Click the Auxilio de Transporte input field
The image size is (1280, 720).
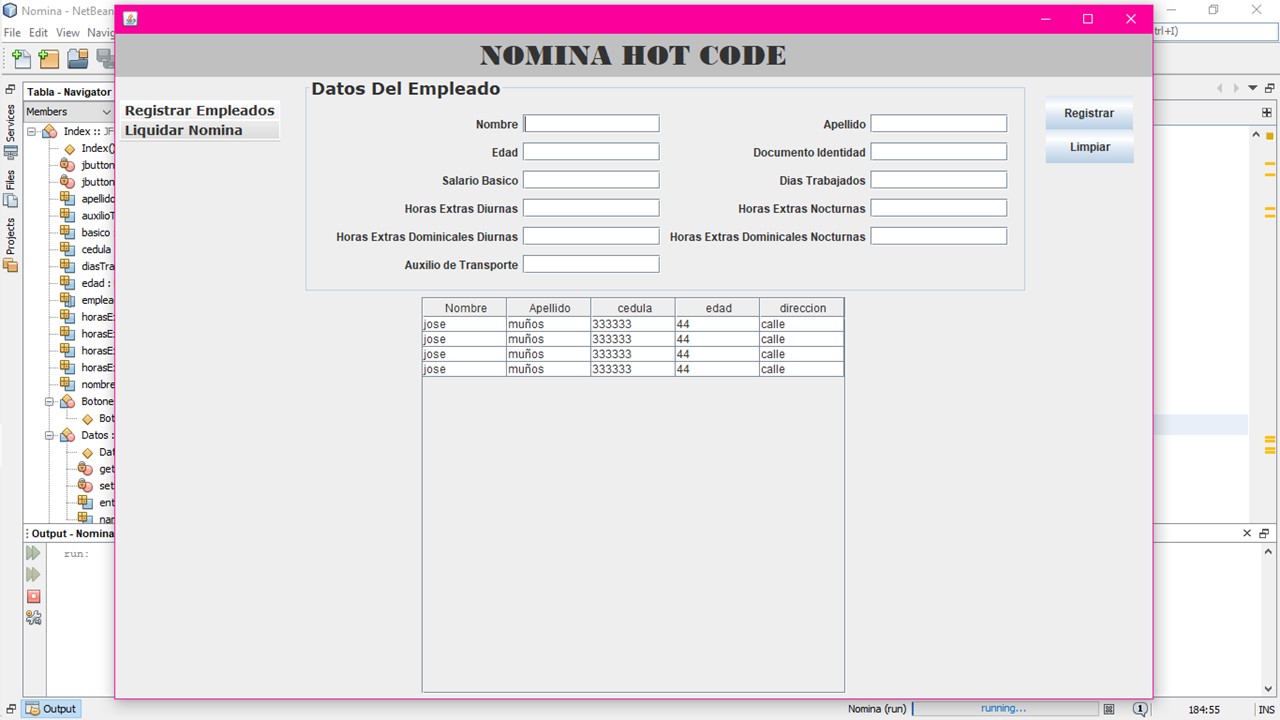click(x=591, y=264)
